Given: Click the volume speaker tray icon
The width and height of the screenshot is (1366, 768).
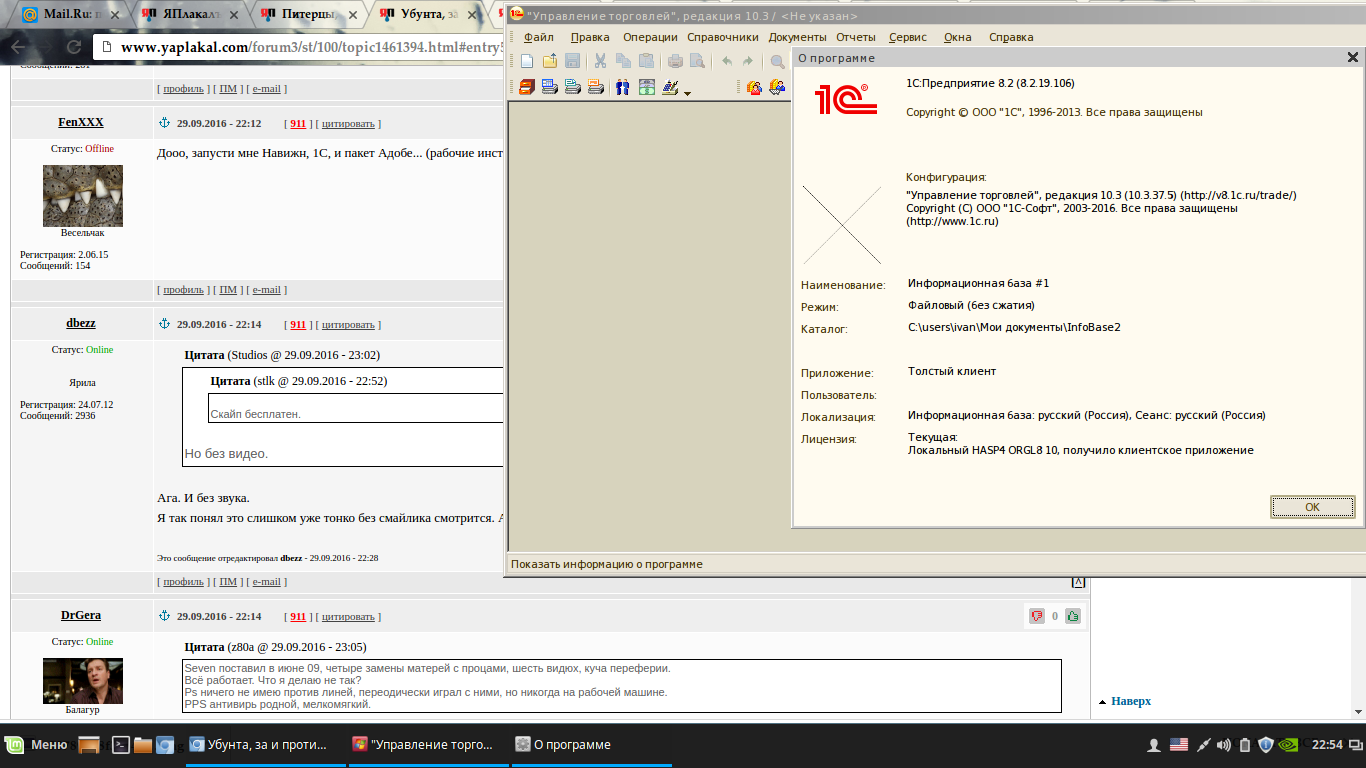Looking at the screenshot, I should (x=1224, y=744).
